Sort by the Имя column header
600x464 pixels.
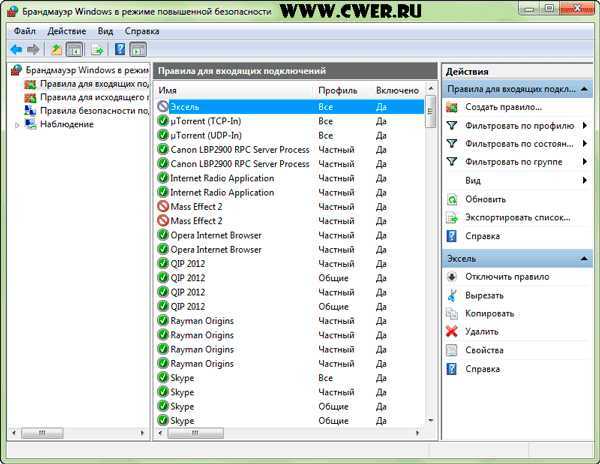tap(168, 91)
